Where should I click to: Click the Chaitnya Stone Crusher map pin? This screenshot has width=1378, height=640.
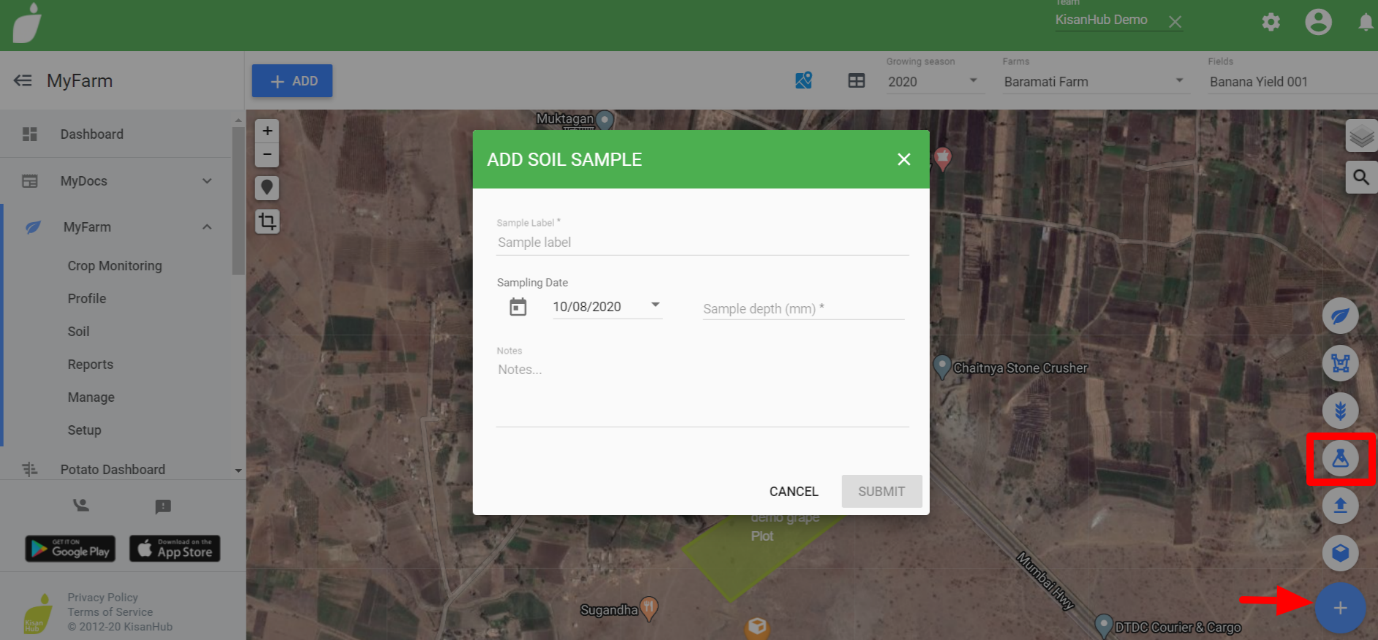(942, 367)
